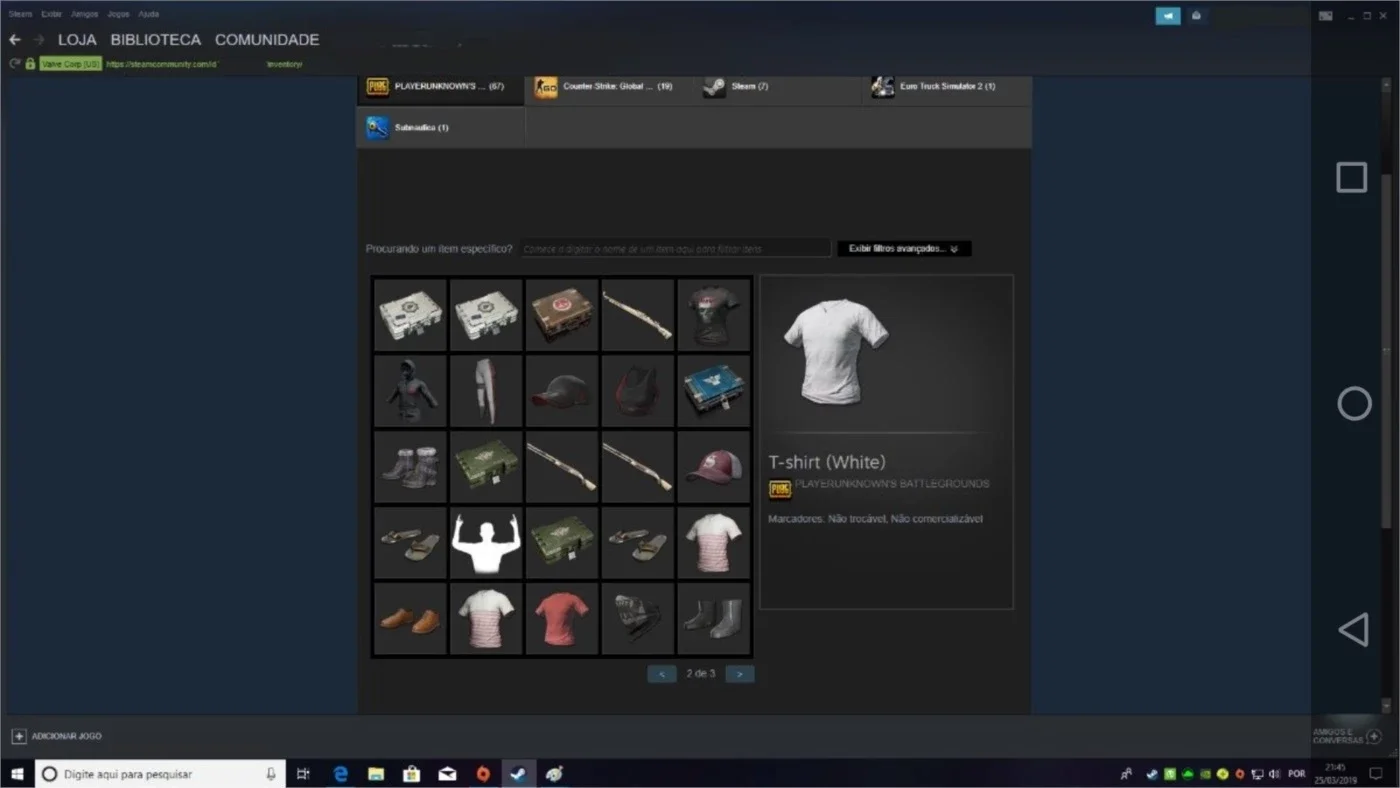This screenshot has width=1400, height=788.
Task: Open the Steam inbox envelope icon
Action: (1196, 15)
